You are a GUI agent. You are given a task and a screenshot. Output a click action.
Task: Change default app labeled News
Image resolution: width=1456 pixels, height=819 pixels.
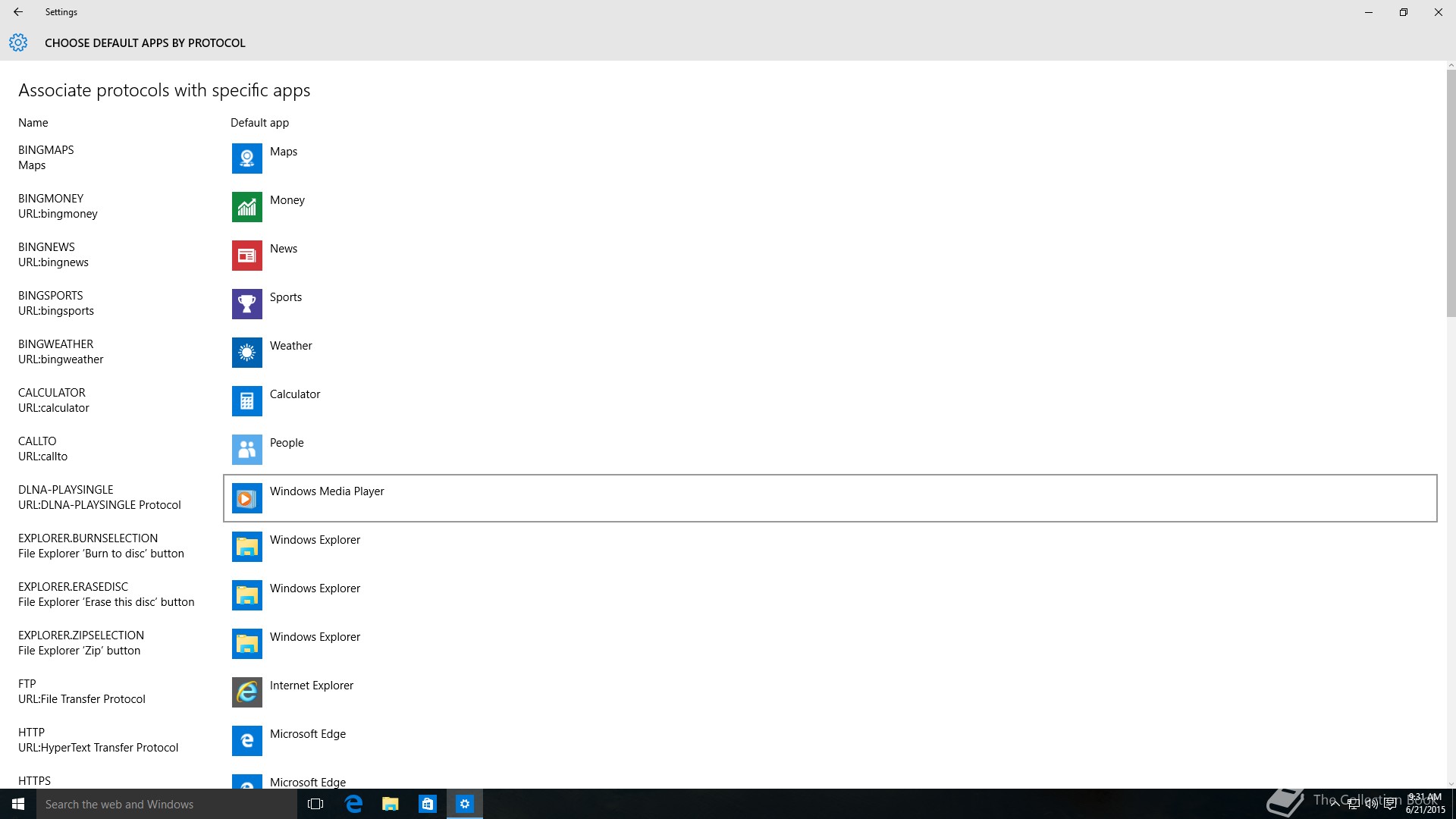284,249
